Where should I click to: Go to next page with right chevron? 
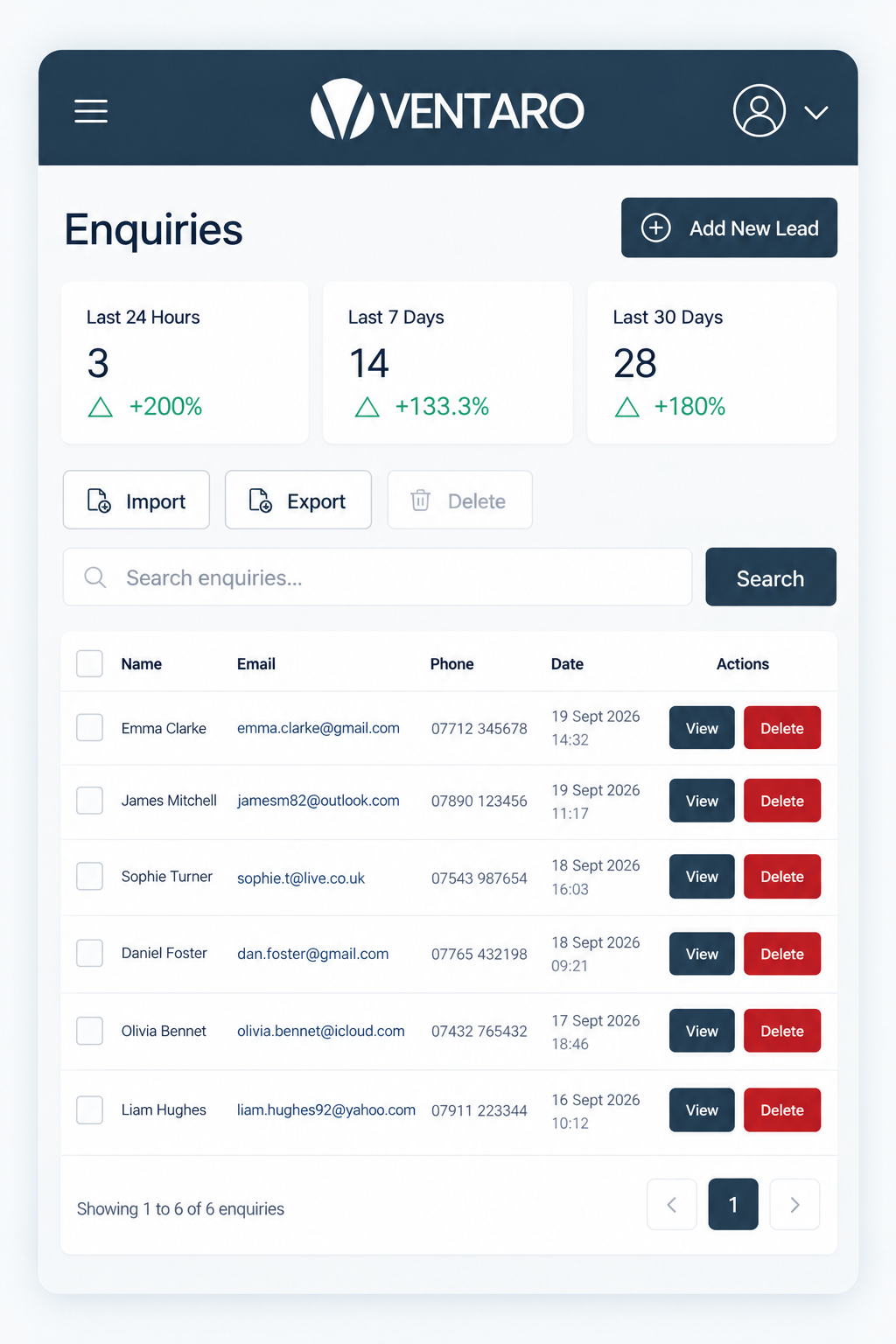click(794, 1204)
